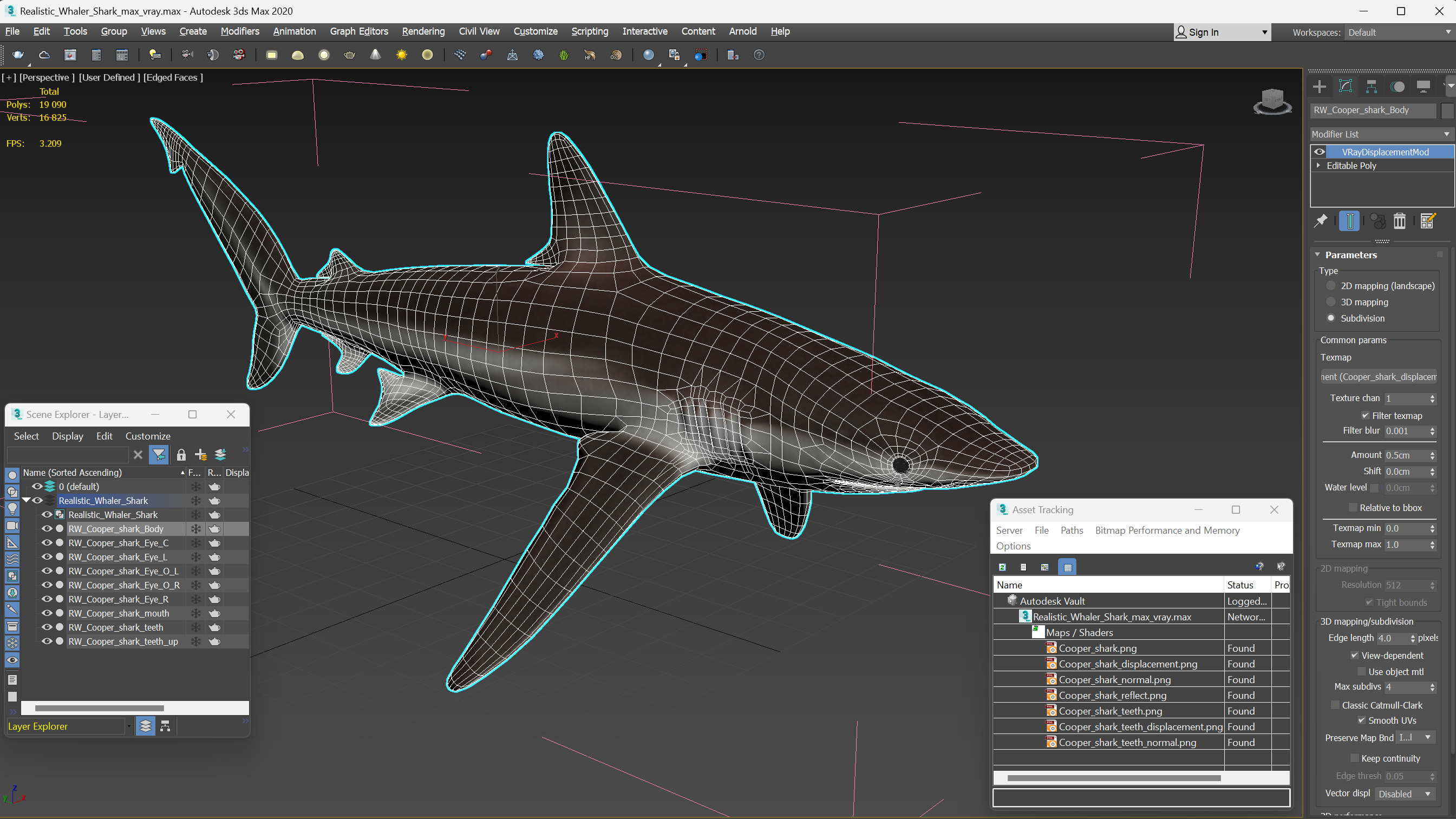Viewport: 1456px width, 819px height.
Task: Open the Modify panel icon
Action: (x=1345, y=87)
